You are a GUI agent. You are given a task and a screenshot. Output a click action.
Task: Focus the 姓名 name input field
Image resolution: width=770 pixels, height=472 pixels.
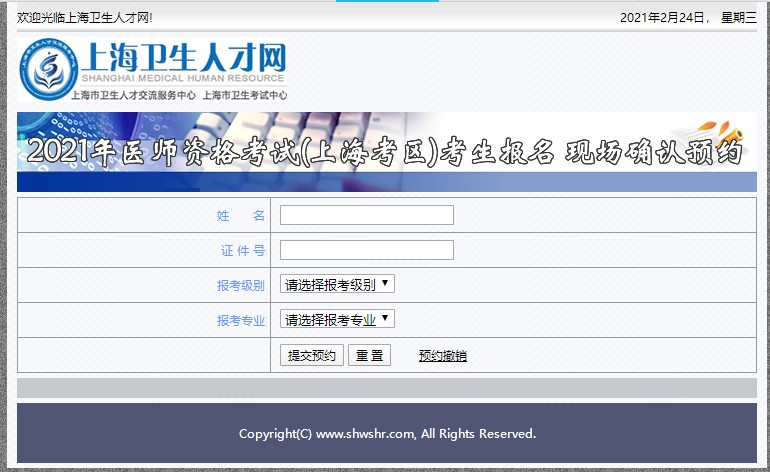tap(366, 215)
